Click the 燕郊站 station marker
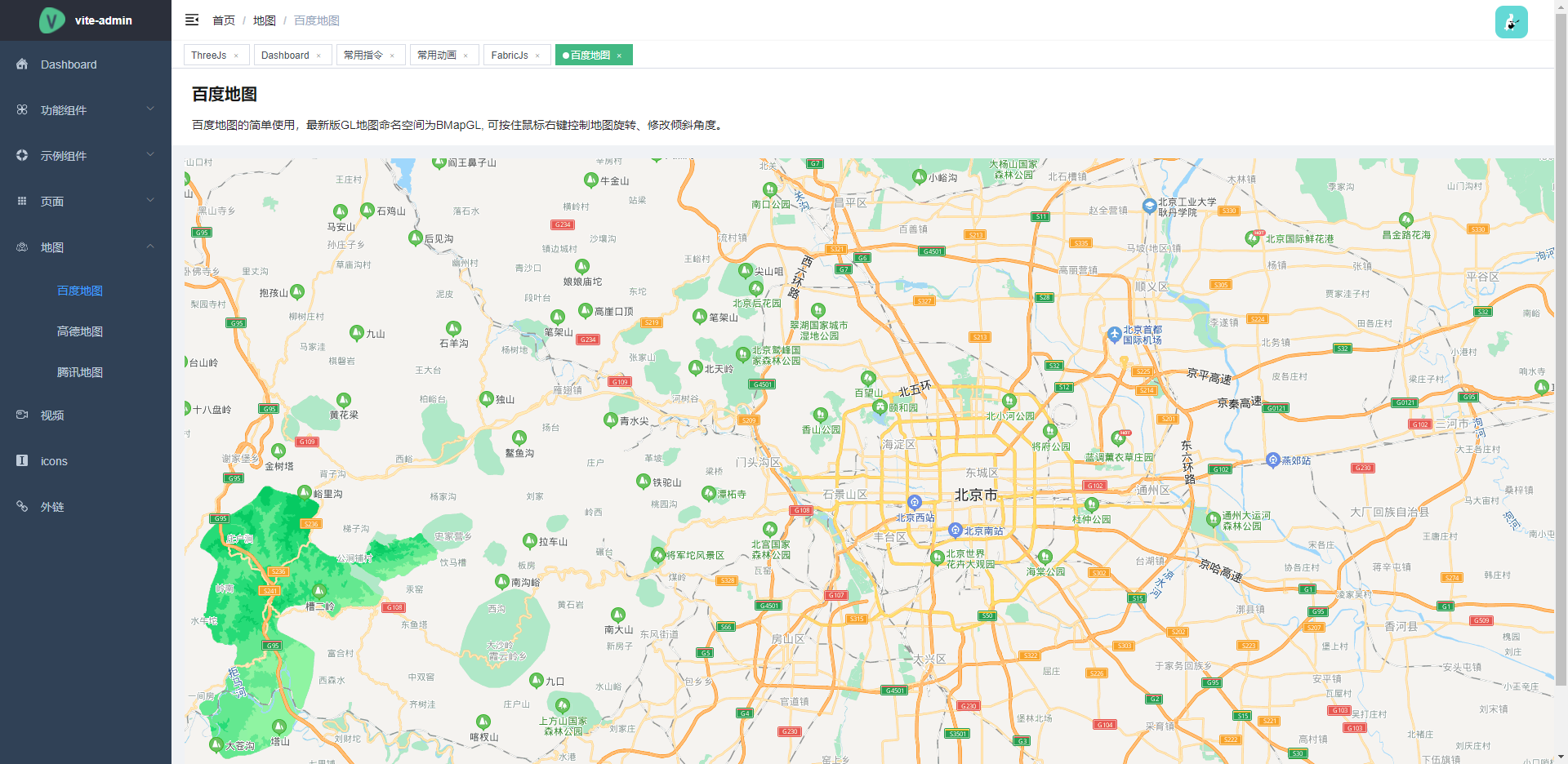Image resolution: width=1568 pixels, height=764 pixels. 1272,460
